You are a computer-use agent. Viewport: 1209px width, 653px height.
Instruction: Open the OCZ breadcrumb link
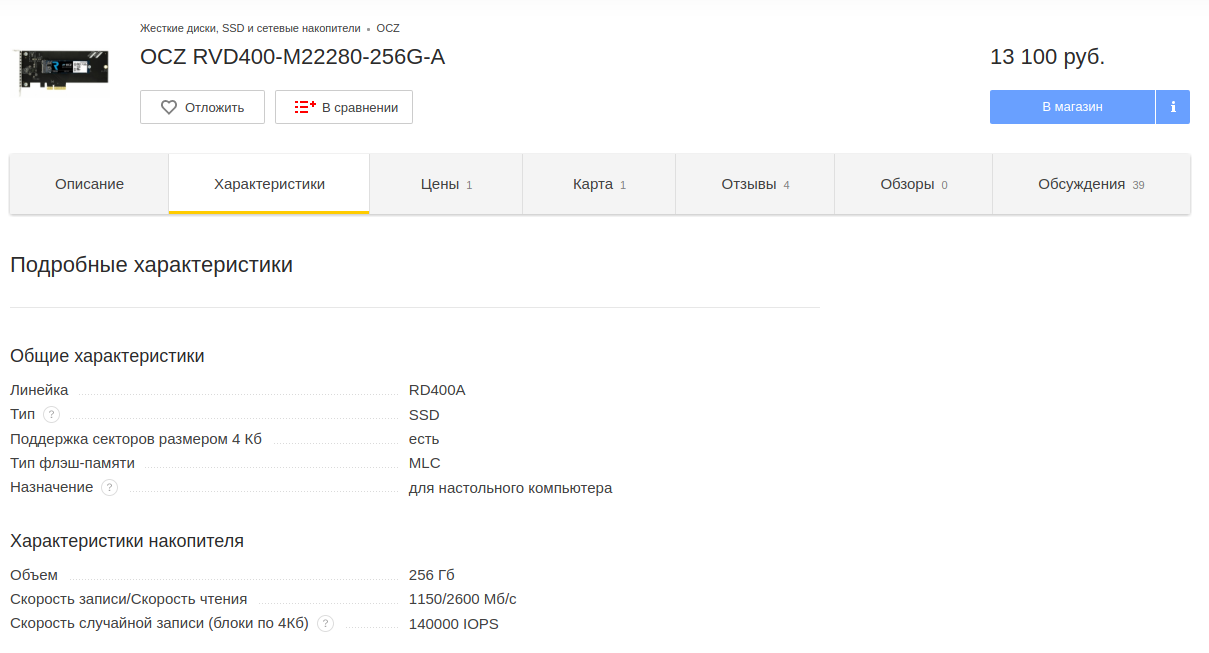(388, 28)
